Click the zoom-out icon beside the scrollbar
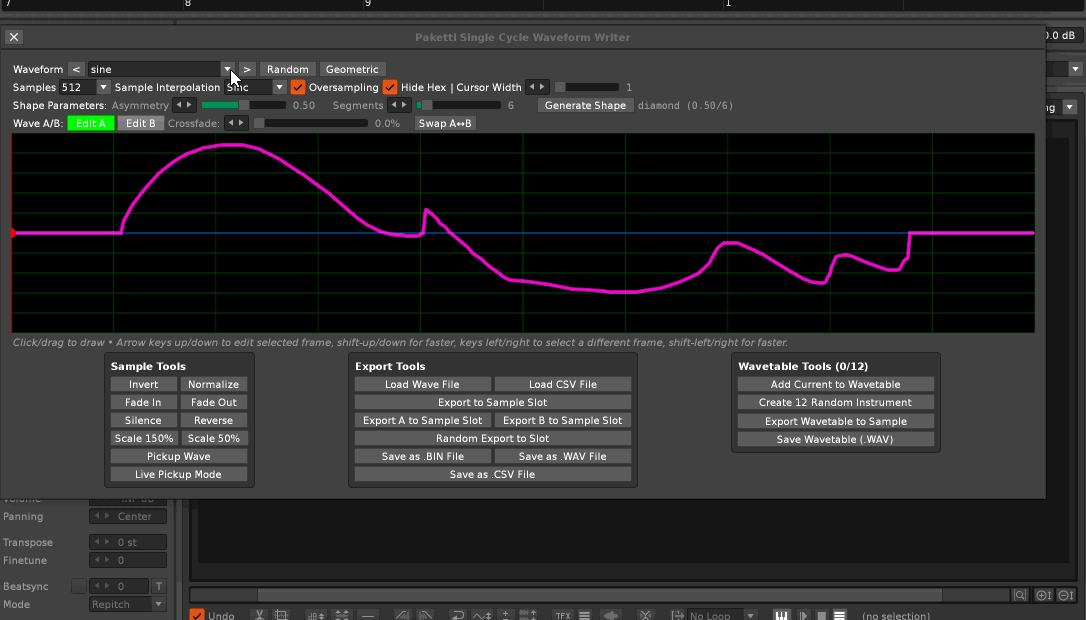This screenshot has height=620, width=1086. point(1064,595)
